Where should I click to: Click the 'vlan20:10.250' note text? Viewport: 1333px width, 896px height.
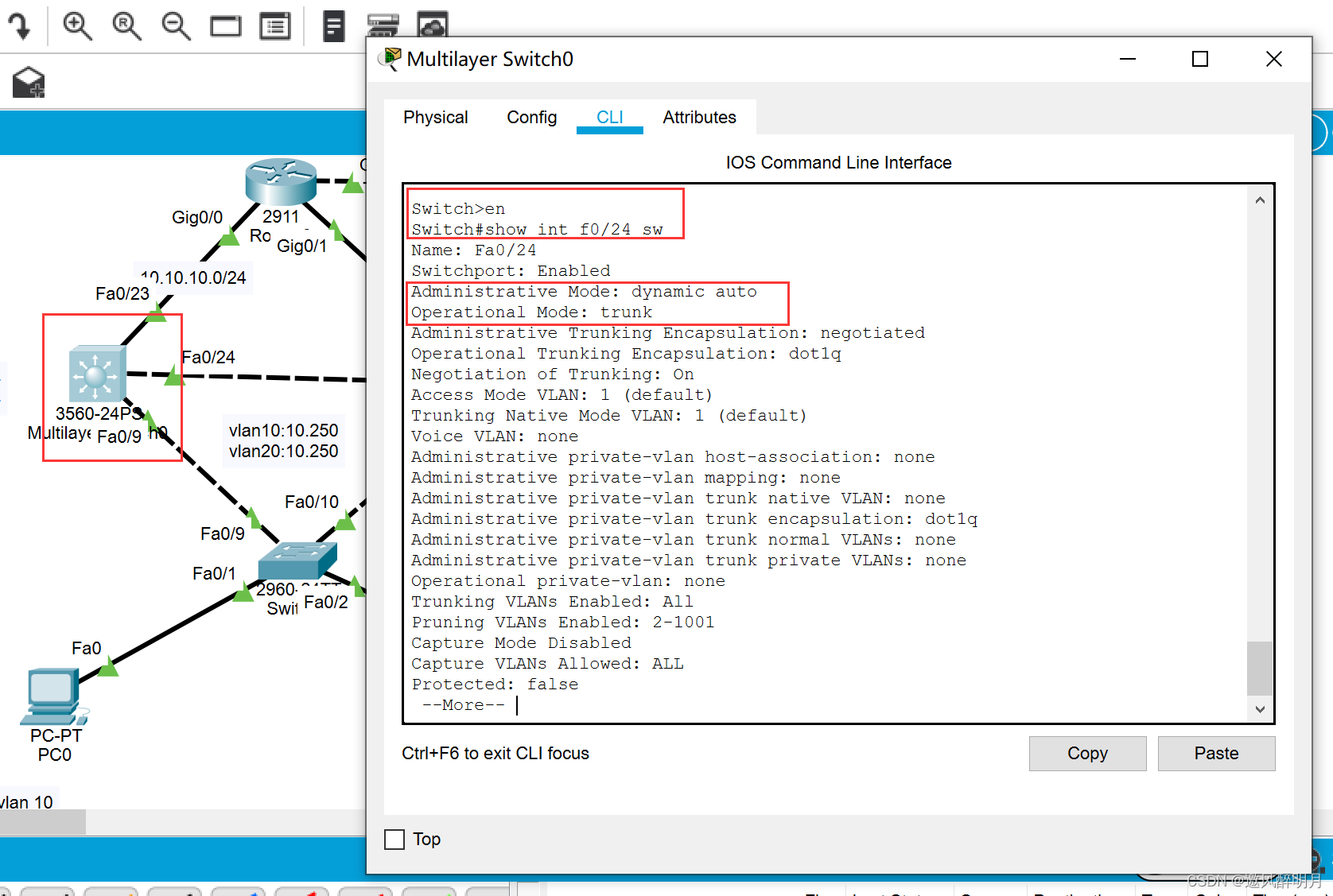(284, 452)
